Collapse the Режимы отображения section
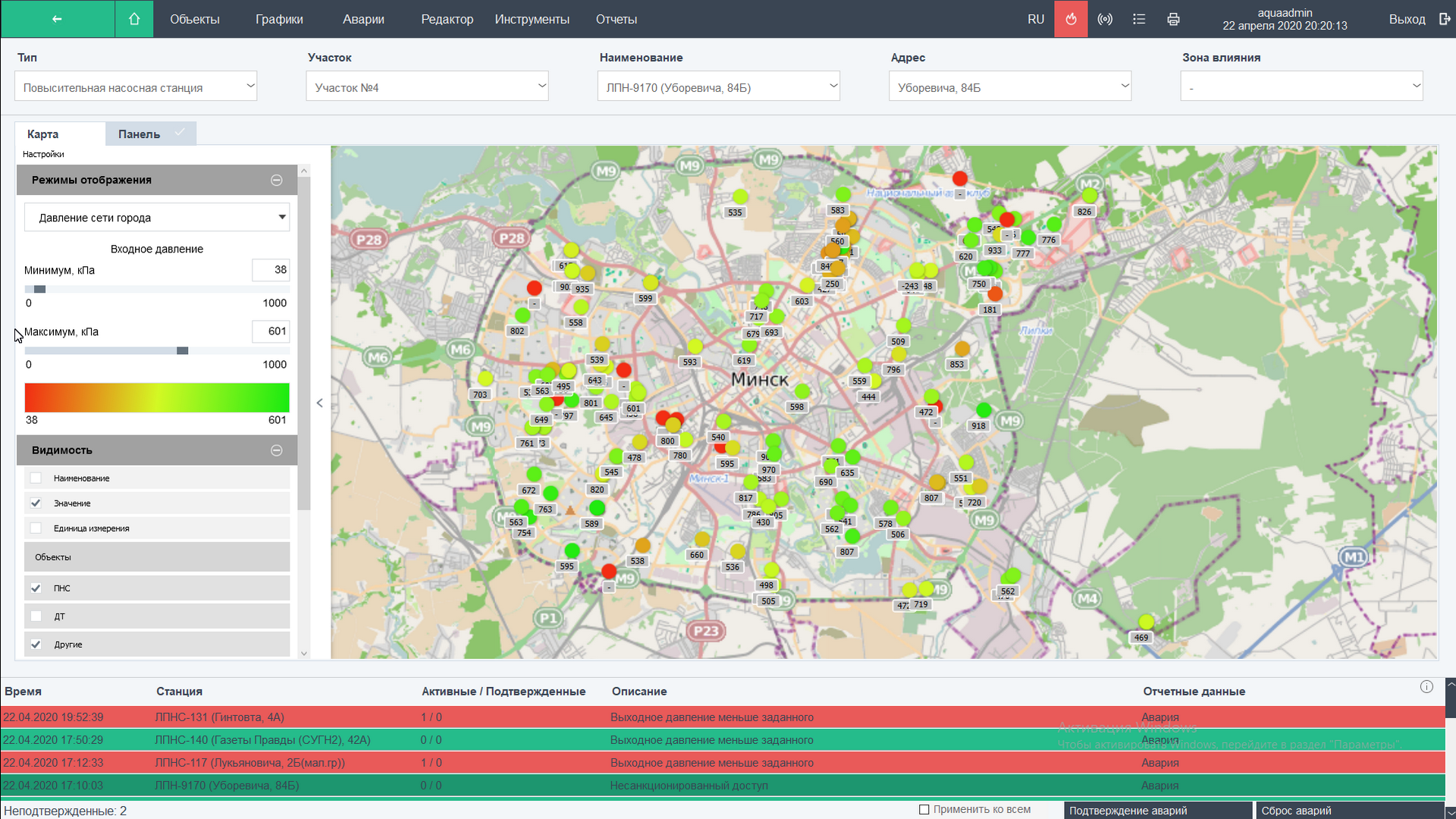The image size is (1456, 819). pyautogui.click(x=277, y=180)
